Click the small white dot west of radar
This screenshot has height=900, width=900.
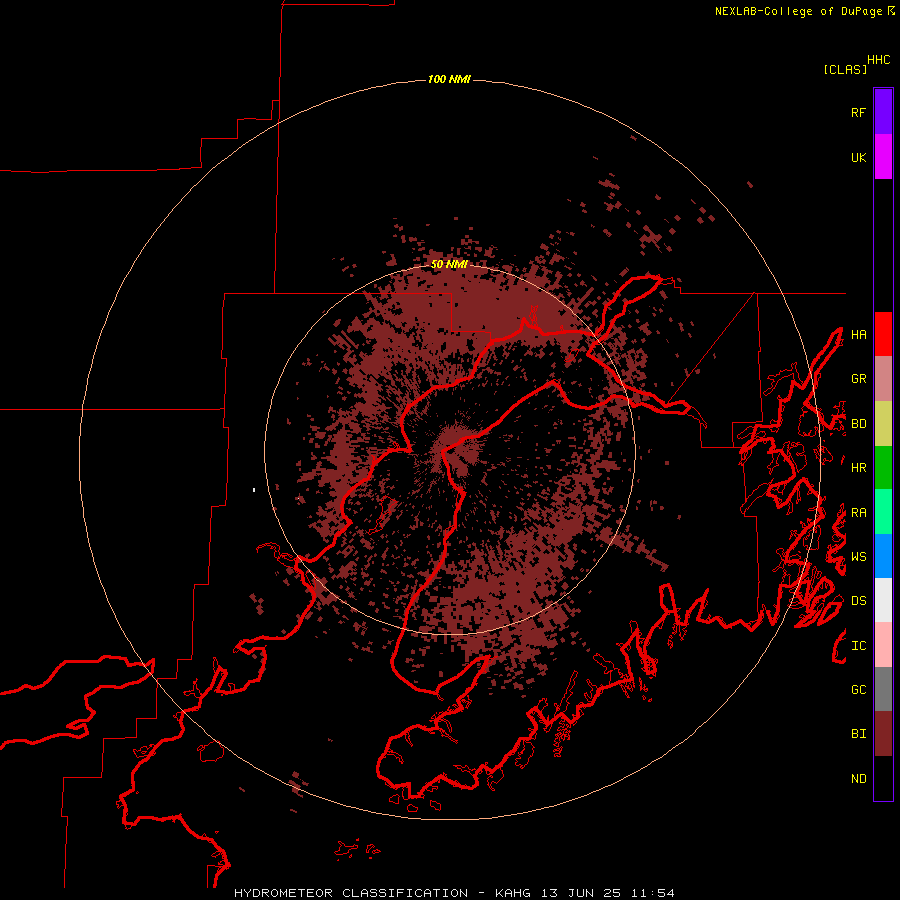tap(254, 490)
